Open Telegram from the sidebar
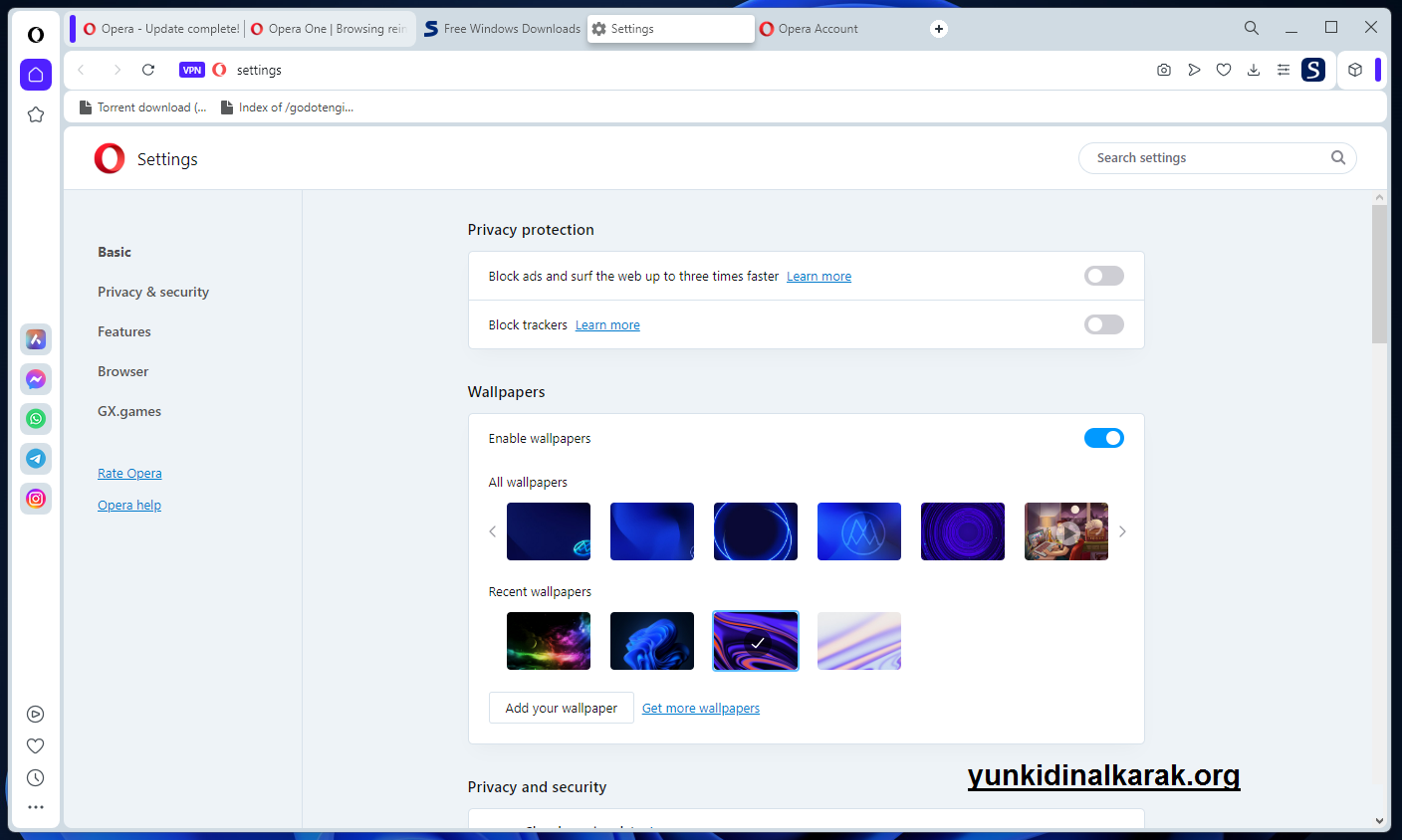1402x840 pixels. pyautogui.click(x=36, y=459)
